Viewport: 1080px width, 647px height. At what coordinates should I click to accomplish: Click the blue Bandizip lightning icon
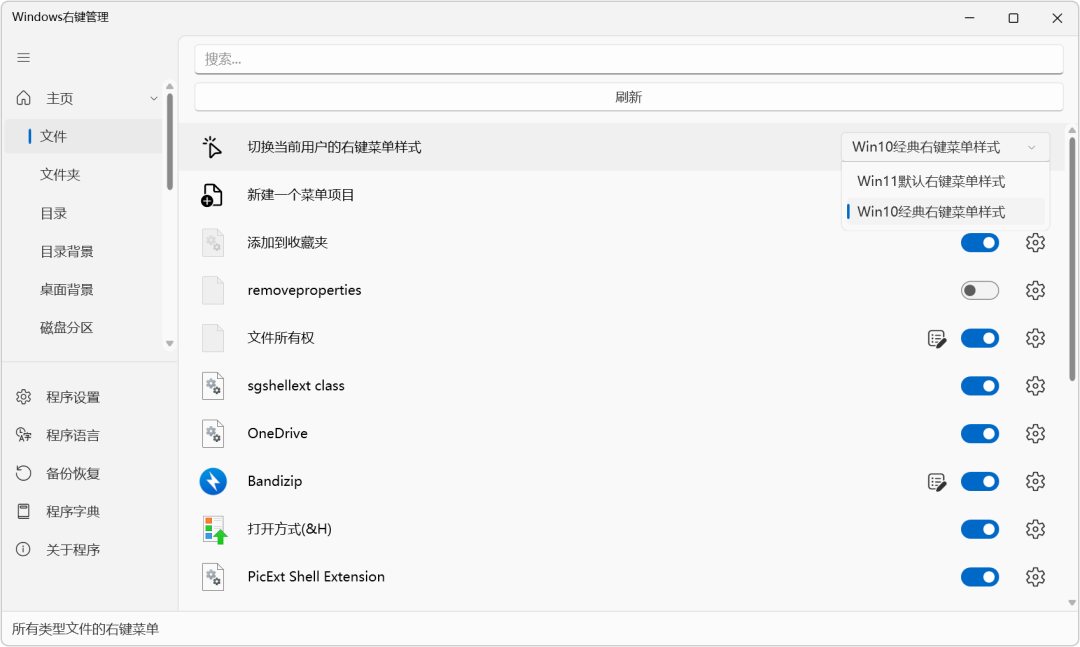click(x=214, y=481)
